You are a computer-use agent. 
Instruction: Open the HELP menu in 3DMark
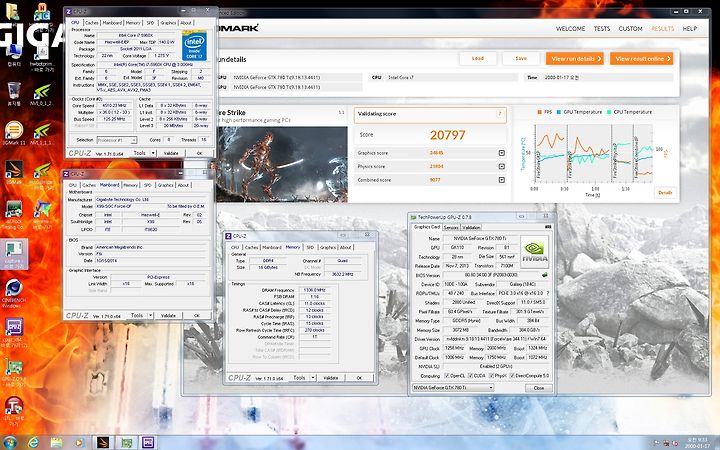tap(690, 28)
